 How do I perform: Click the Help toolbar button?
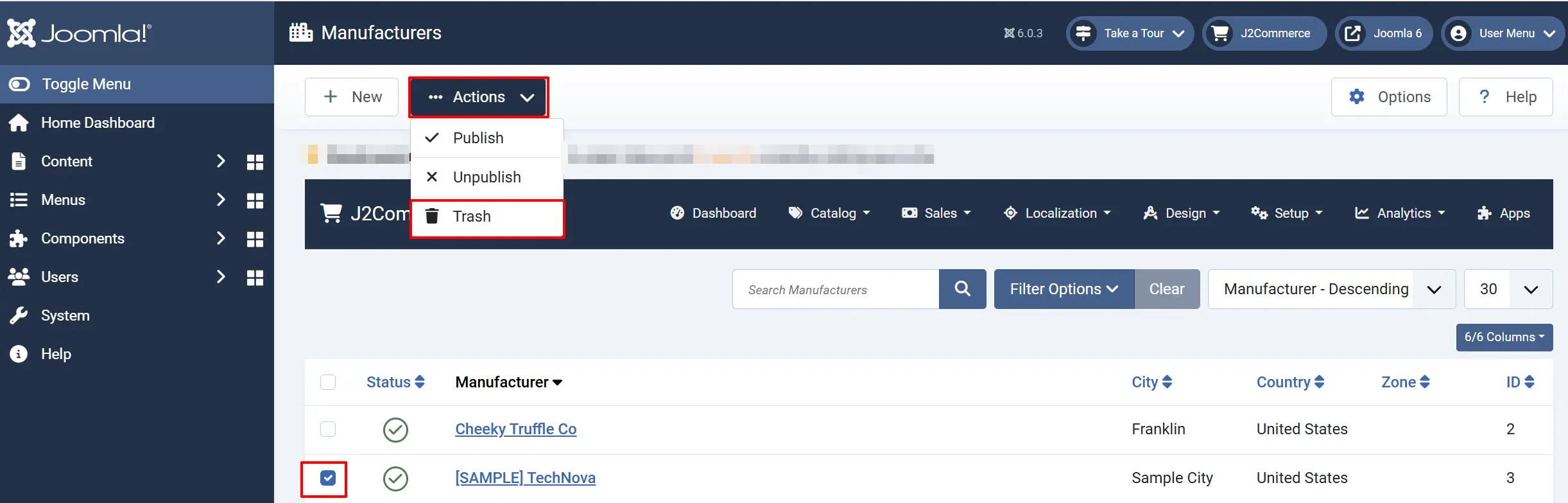tap(1506, 97)
